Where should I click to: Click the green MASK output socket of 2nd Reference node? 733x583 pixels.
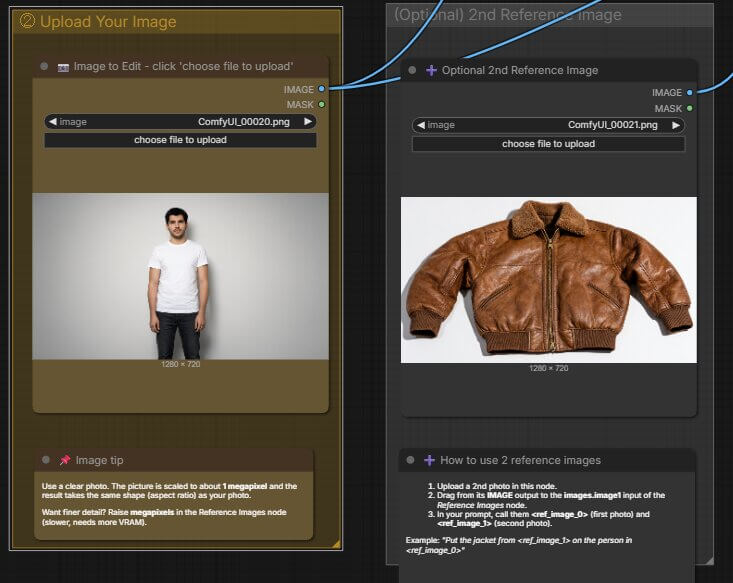pyautogui.click(x=690, y=108)
